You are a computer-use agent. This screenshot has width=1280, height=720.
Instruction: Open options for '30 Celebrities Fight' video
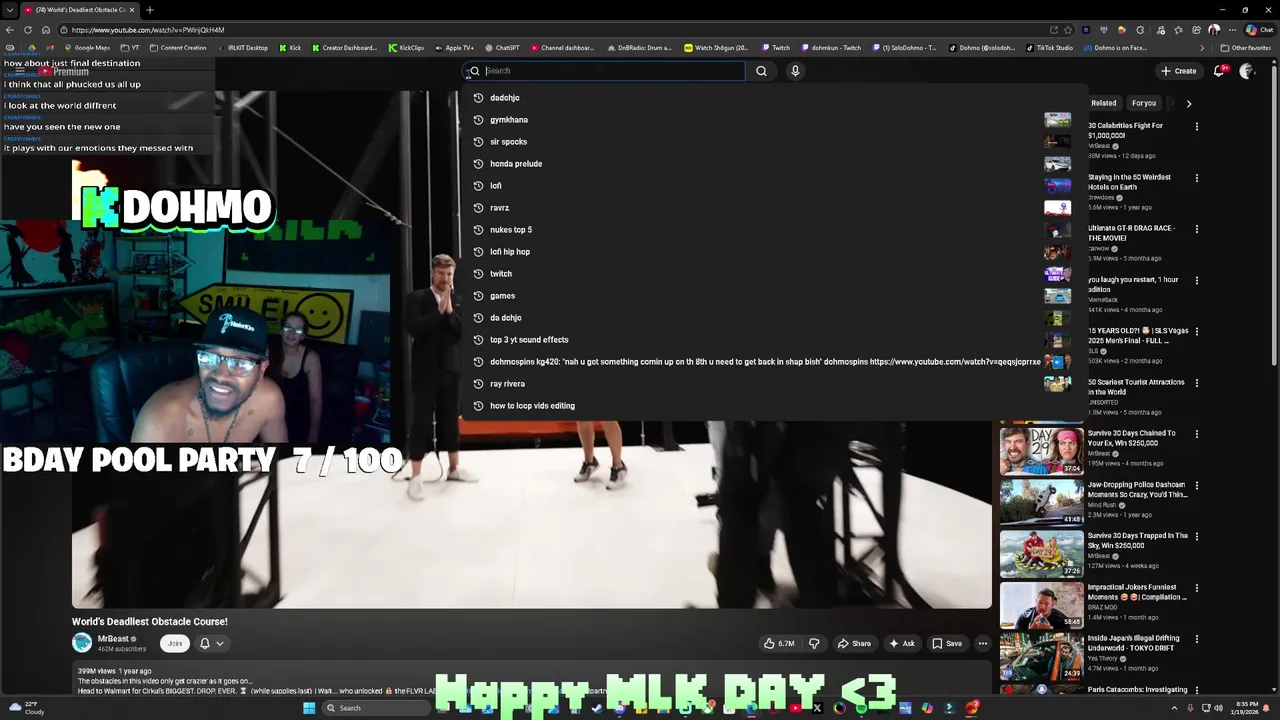[1196, 127]
